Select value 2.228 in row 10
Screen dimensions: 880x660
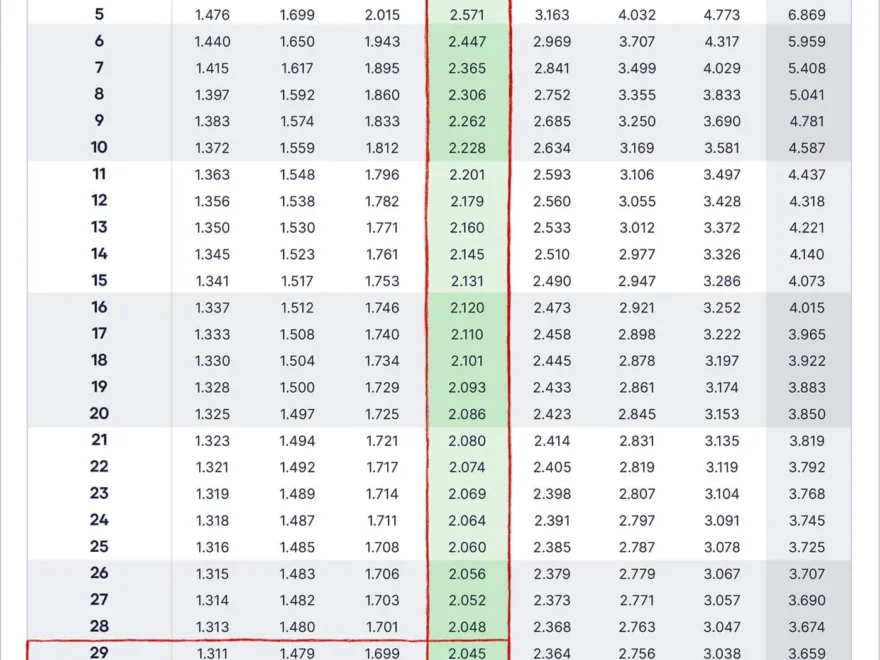tap(467, 148)
